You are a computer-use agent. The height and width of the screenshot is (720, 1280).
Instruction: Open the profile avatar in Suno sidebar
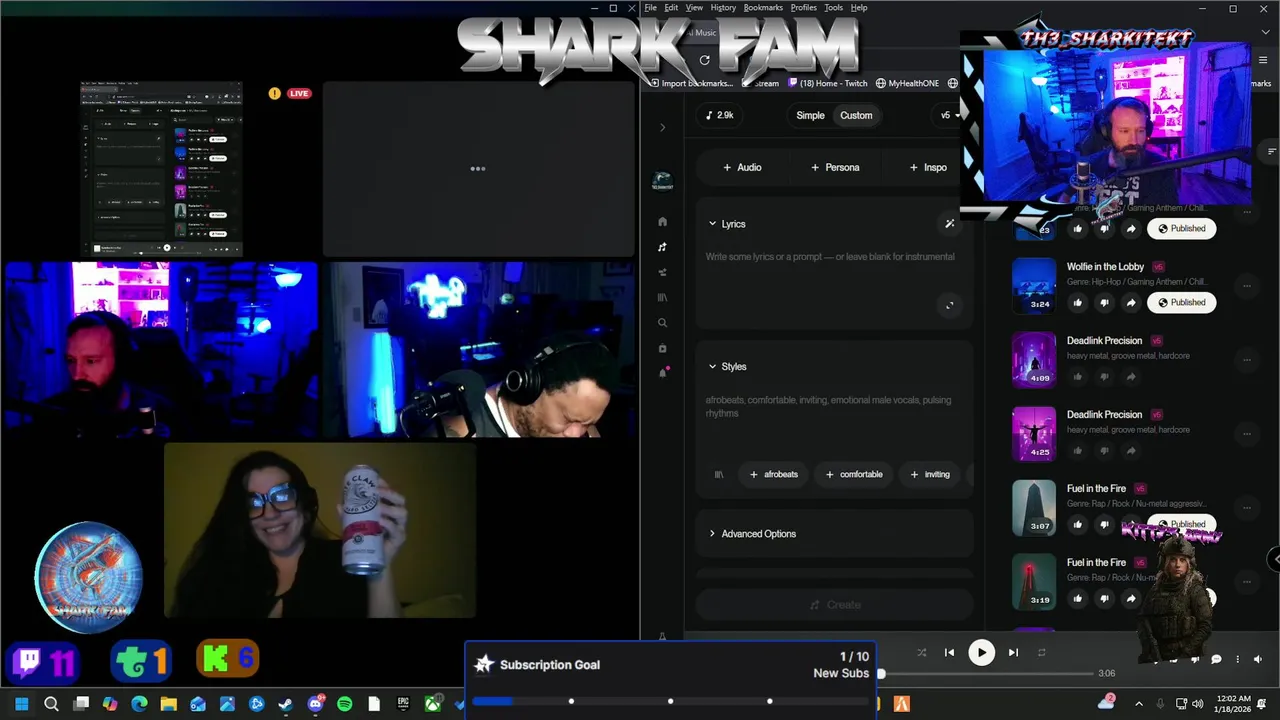(662, 182)
